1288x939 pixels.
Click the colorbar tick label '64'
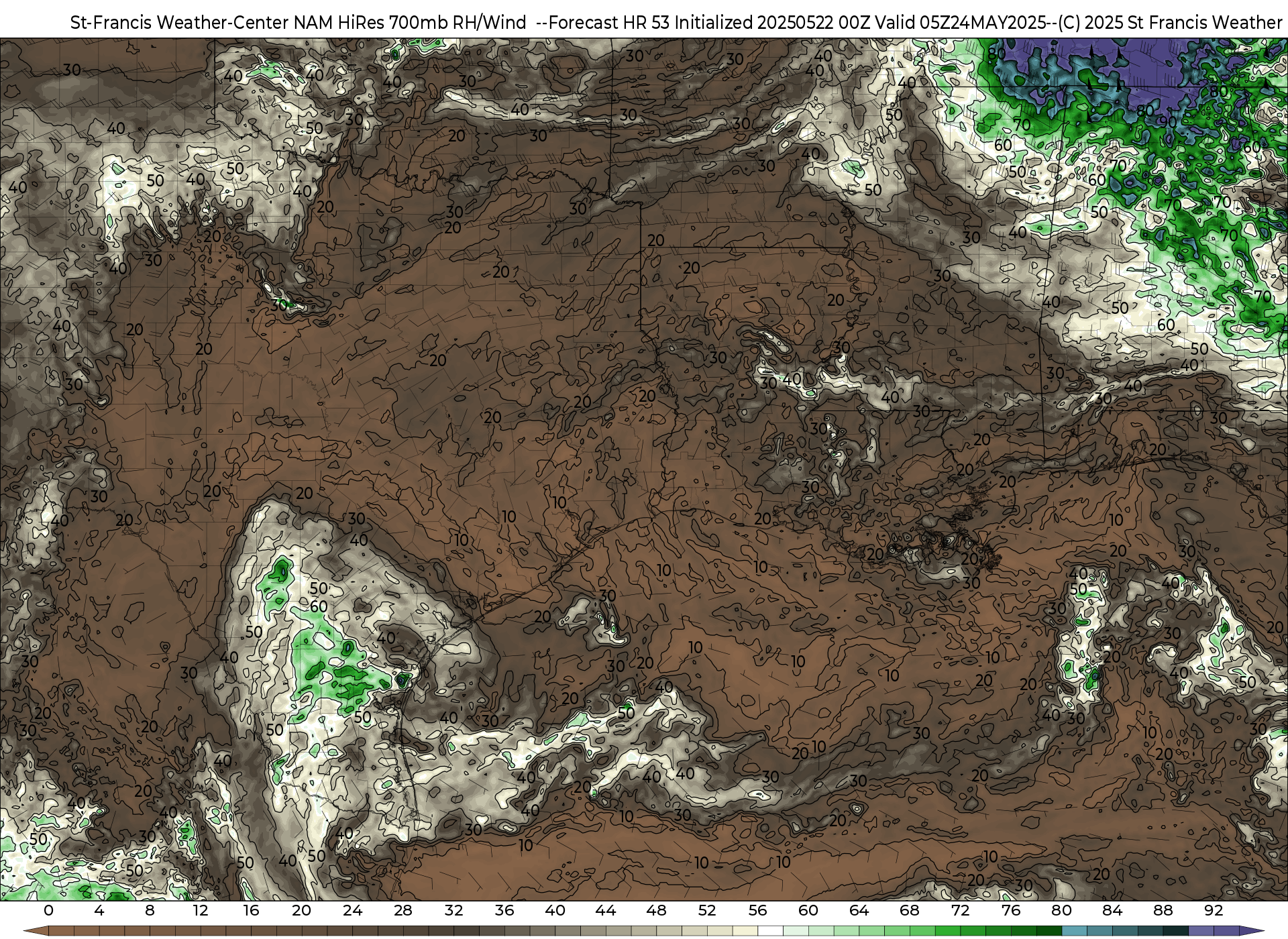(859, 910)
